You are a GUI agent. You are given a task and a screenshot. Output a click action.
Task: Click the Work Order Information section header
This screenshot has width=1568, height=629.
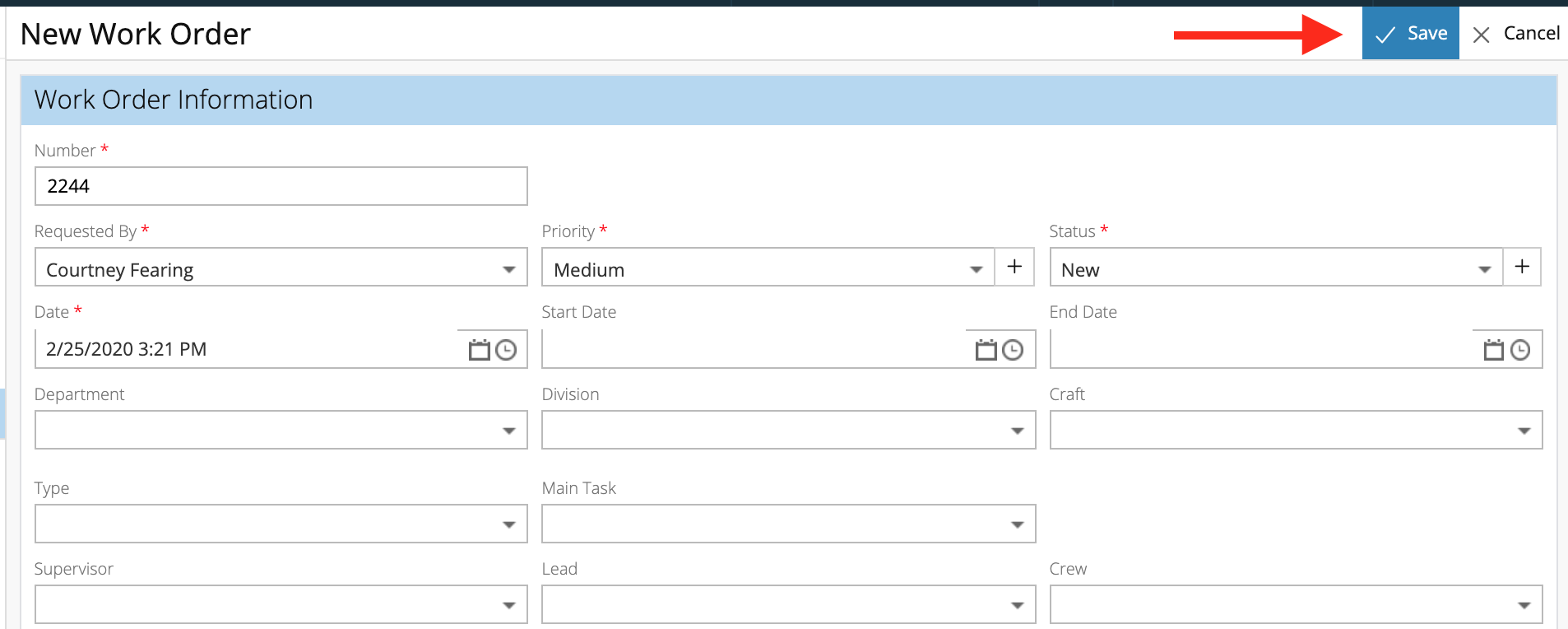pos(789,100)
